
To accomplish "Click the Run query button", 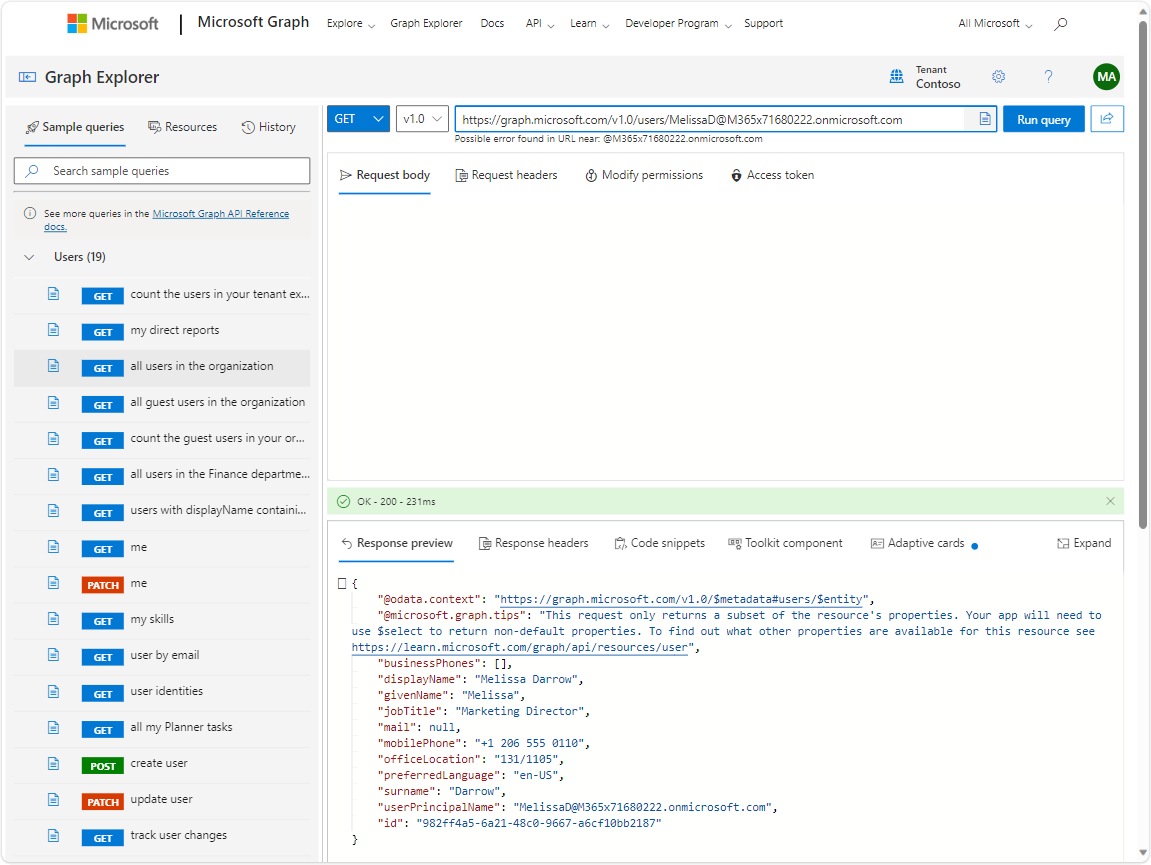I will pyautogui.click(x=1043, y=119).
